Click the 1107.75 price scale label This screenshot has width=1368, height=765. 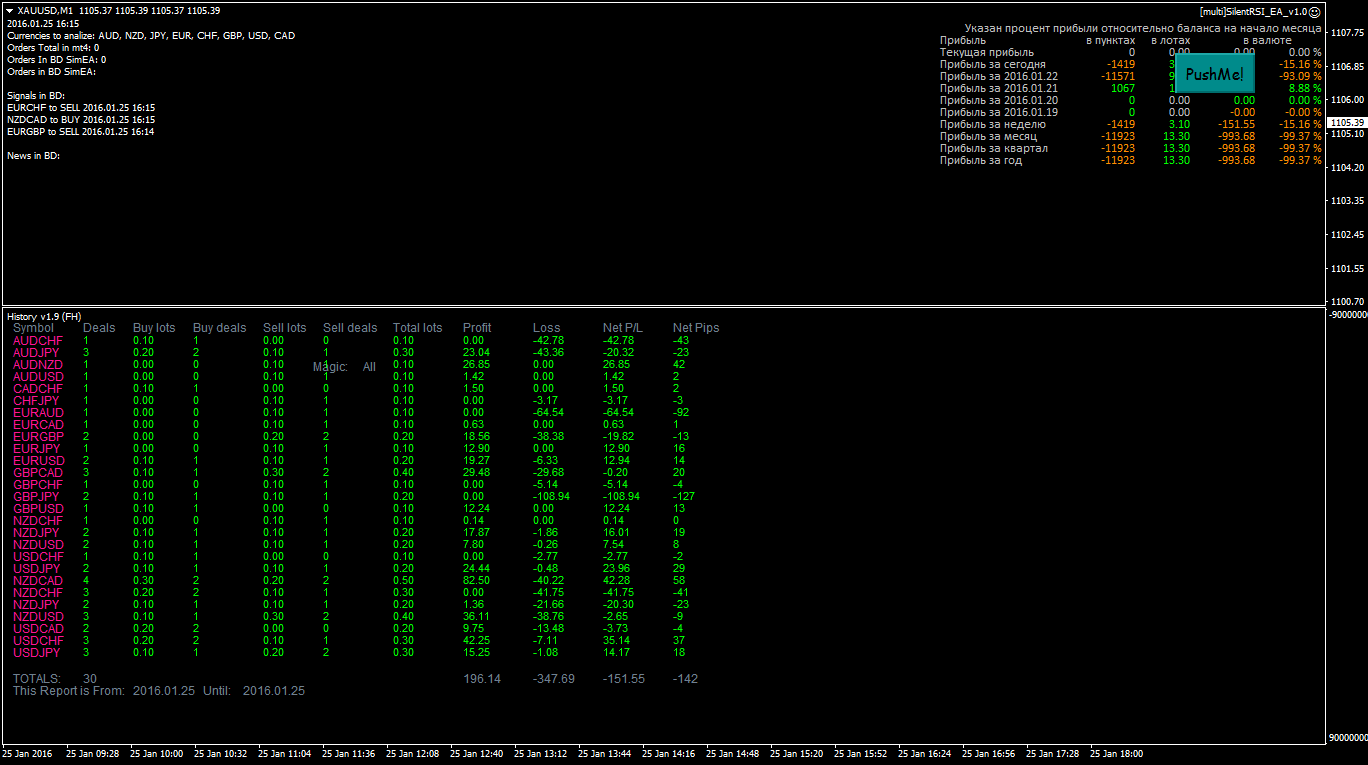(1348, 33)
